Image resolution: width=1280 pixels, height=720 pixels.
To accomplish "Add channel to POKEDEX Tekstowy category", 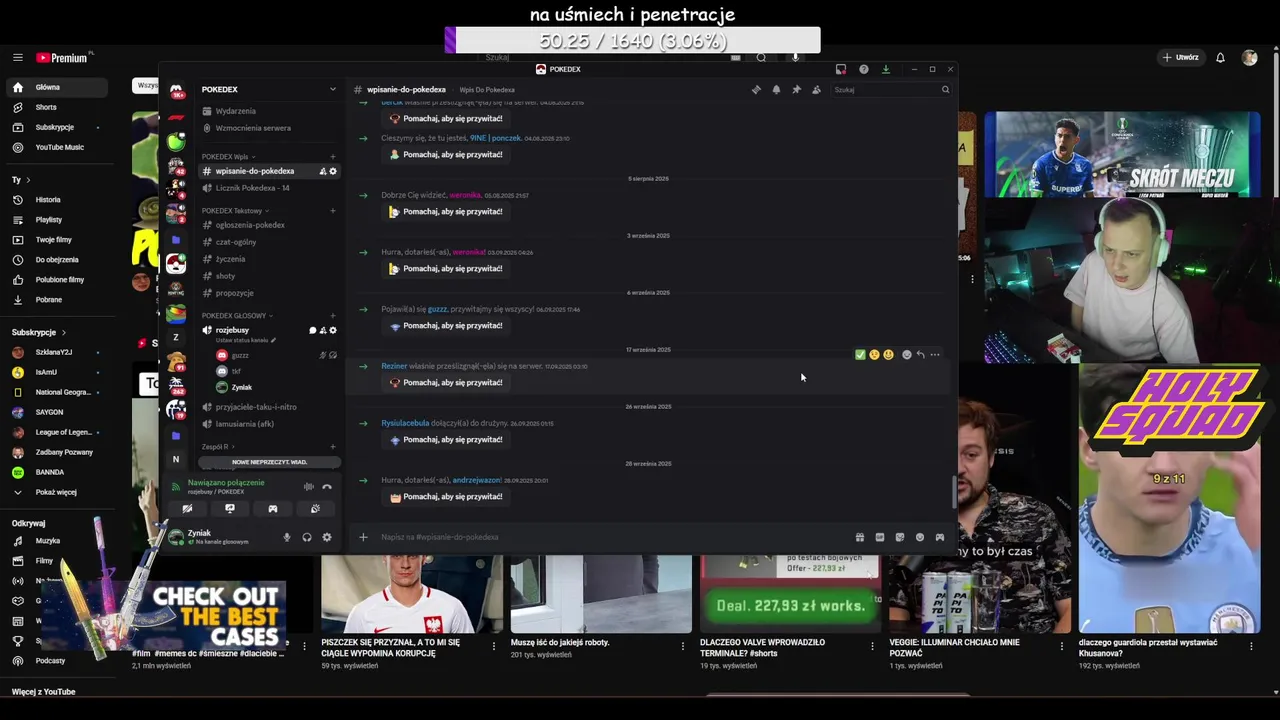I will (x=333, y=211).
